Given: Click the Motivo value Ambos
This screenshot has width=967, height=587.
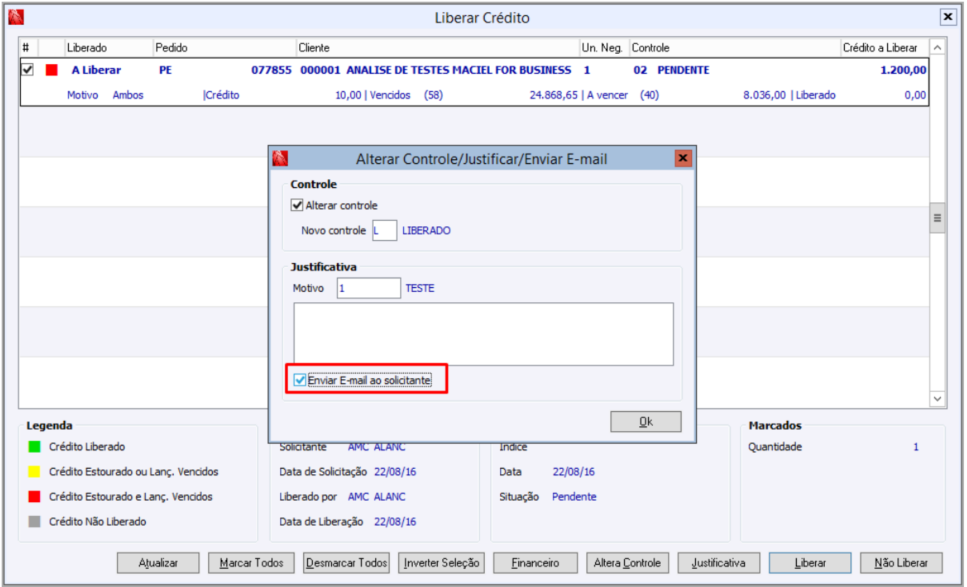Looking at the screenshot, I should pos(128,95).
